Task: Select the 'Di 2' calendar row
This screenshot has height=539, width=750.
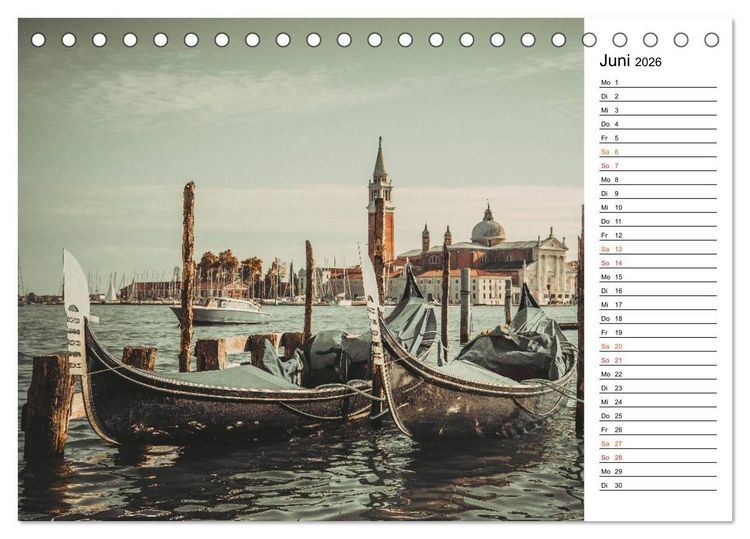Action: click(x=658, y=96)
